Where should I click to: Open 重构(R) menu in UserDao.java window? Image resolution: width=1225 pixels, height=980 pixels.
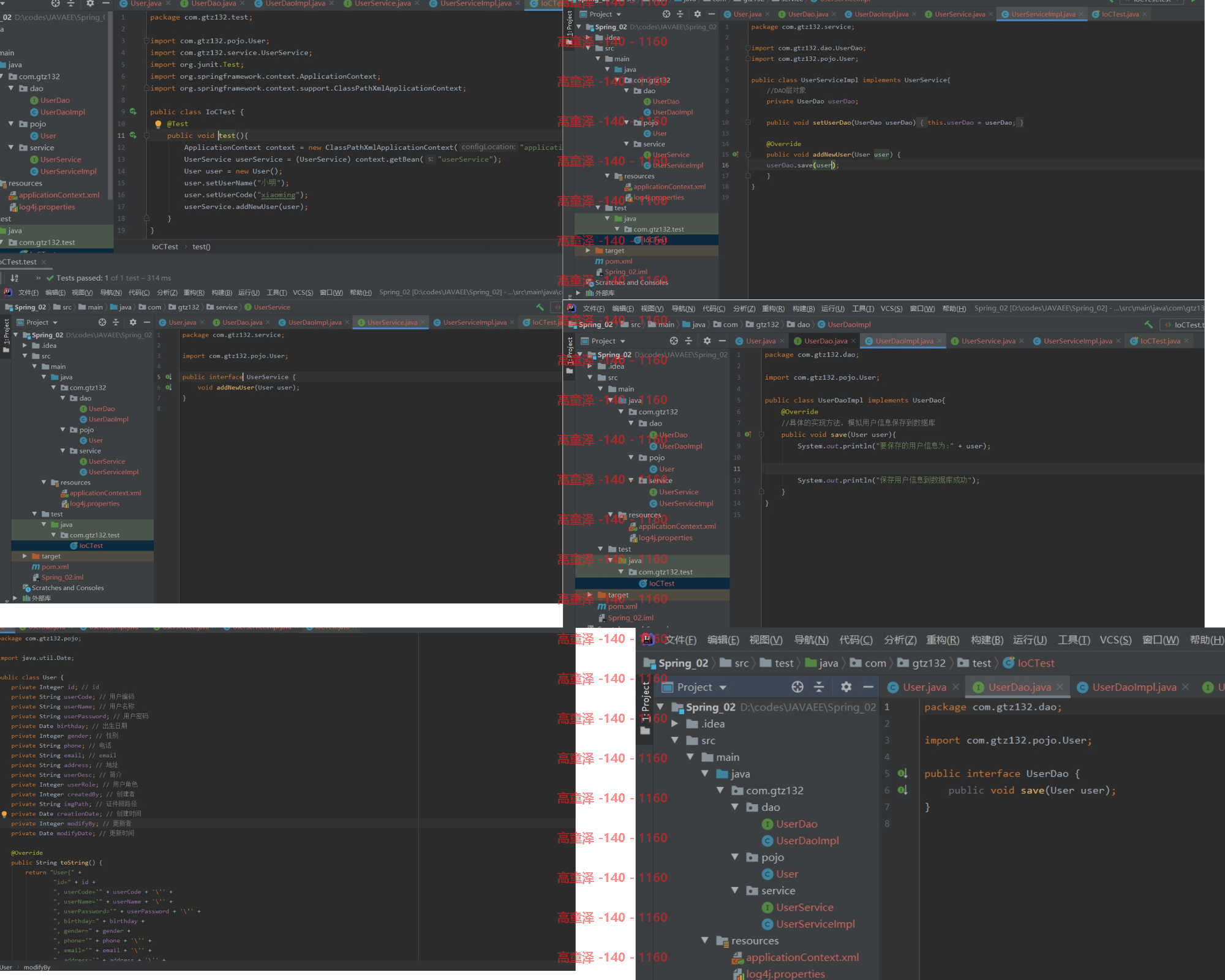[x=943, y=640]
